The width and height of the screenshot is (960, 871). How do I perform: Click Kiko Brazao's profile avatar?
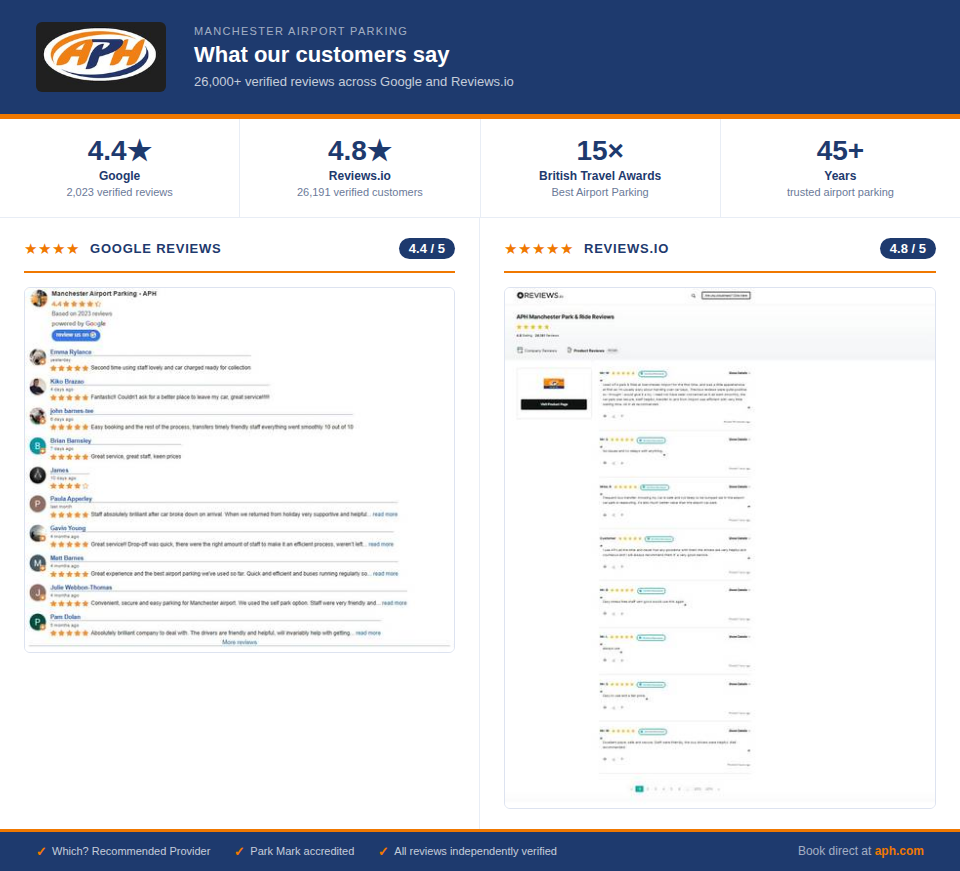38,386
